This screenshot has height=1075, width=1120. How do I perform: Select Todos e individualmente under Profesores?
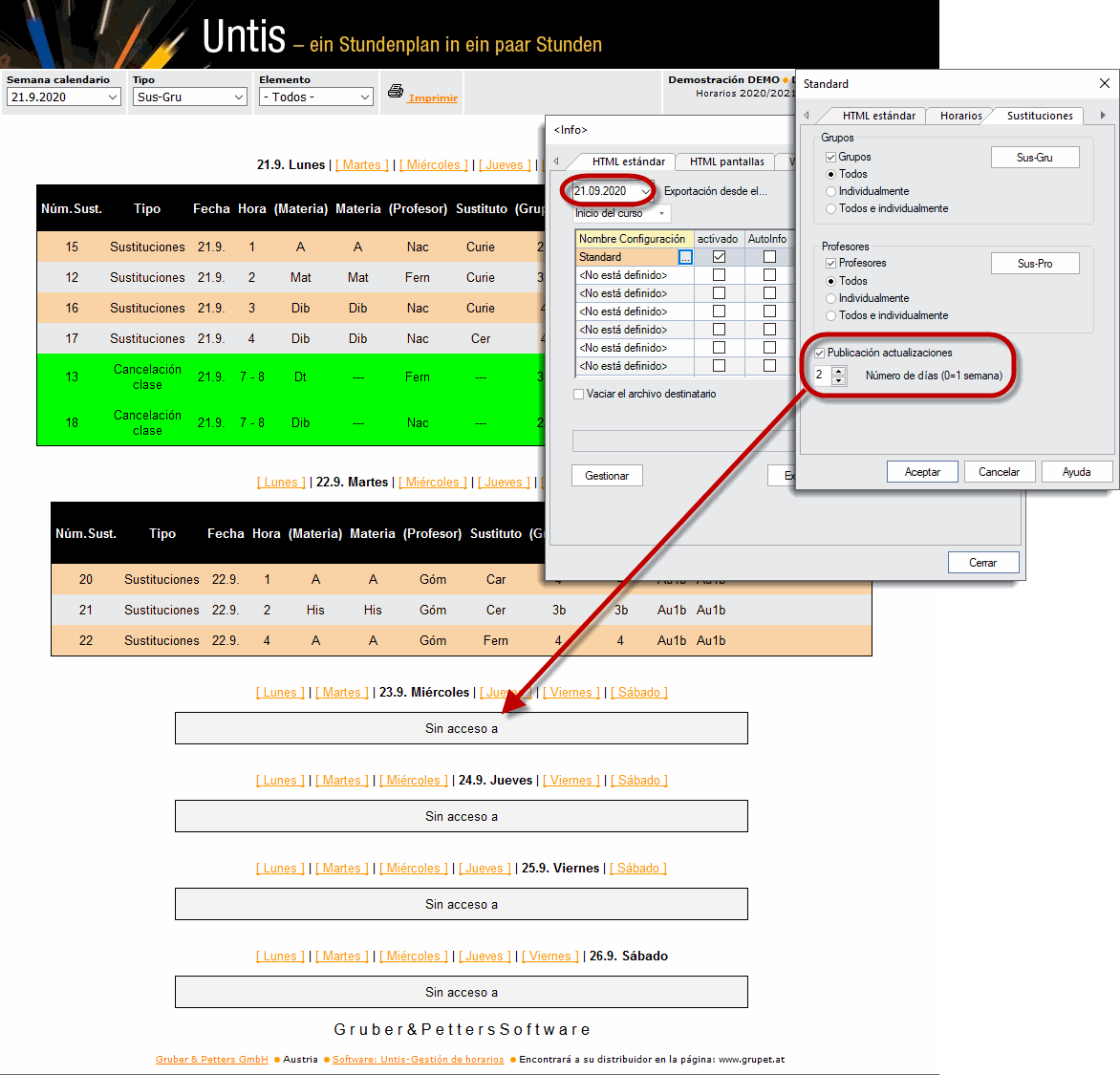click(x=830, y=315)
